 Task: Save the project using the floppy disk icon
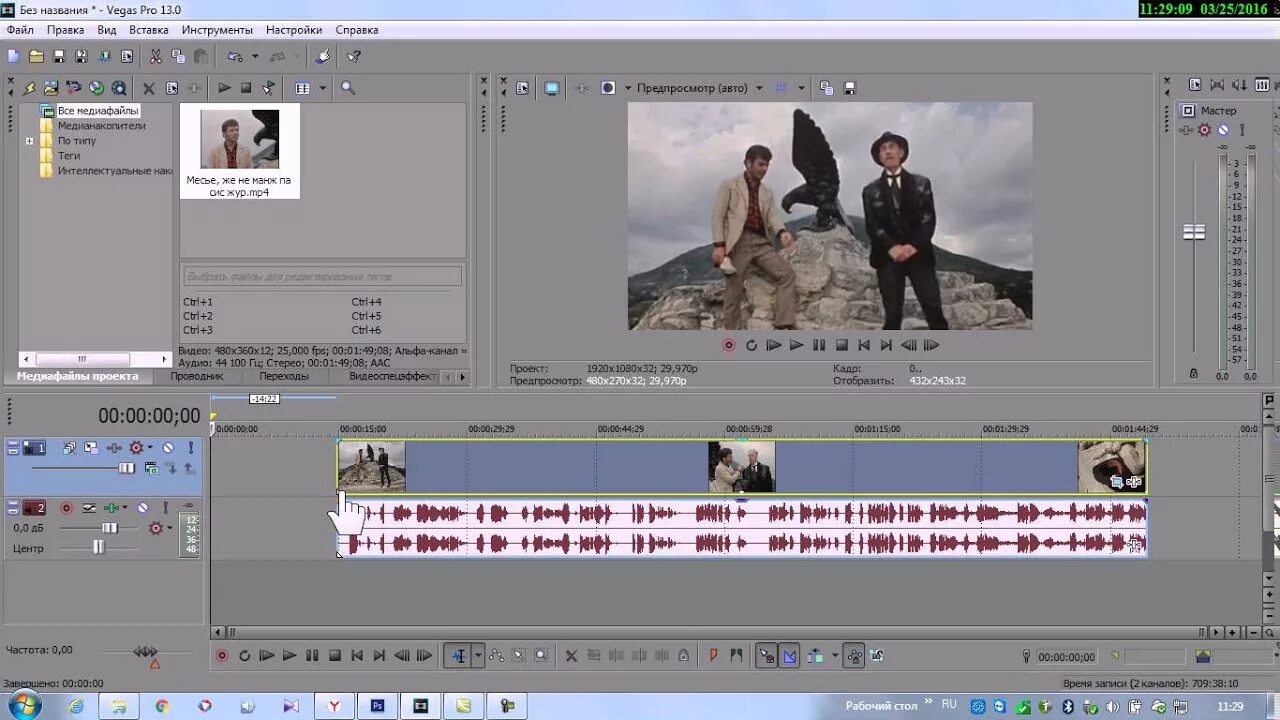(58, 57)
